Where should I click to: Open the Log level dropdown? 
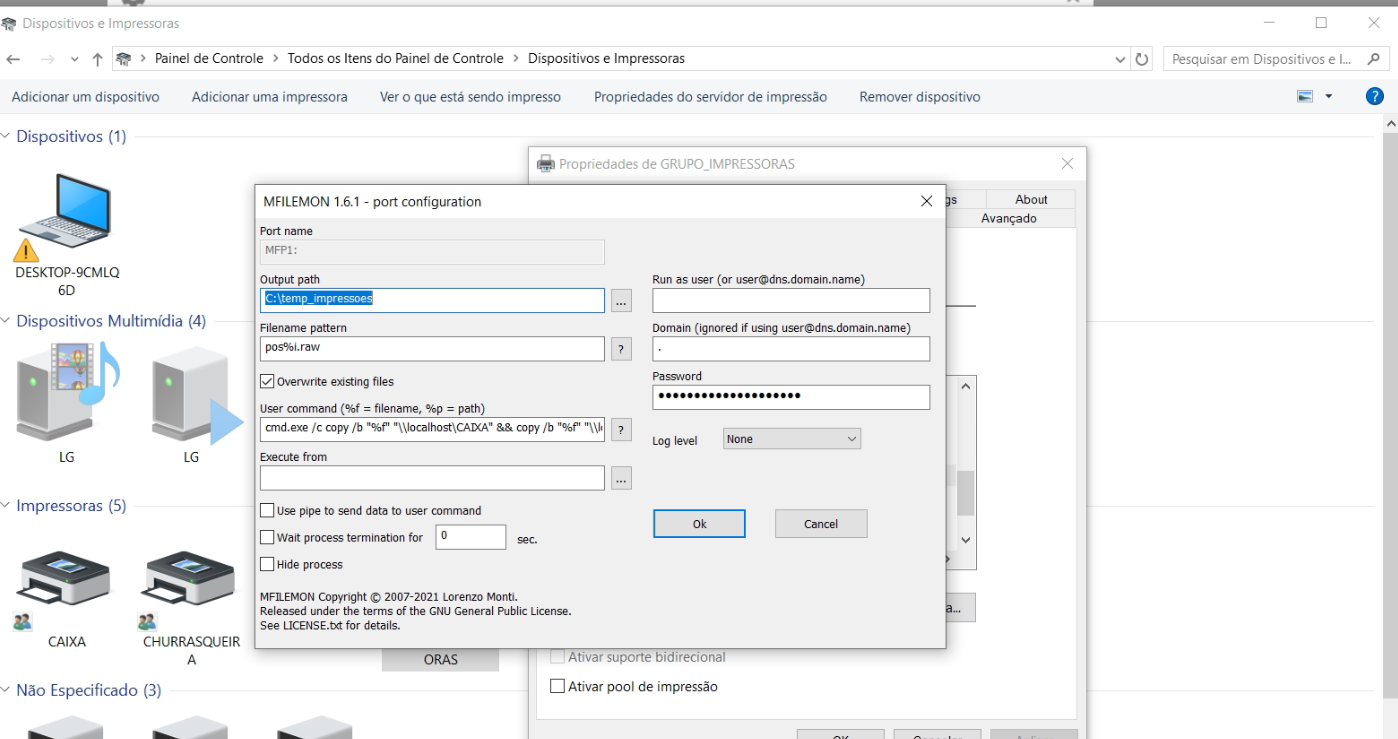click(791, 438)
